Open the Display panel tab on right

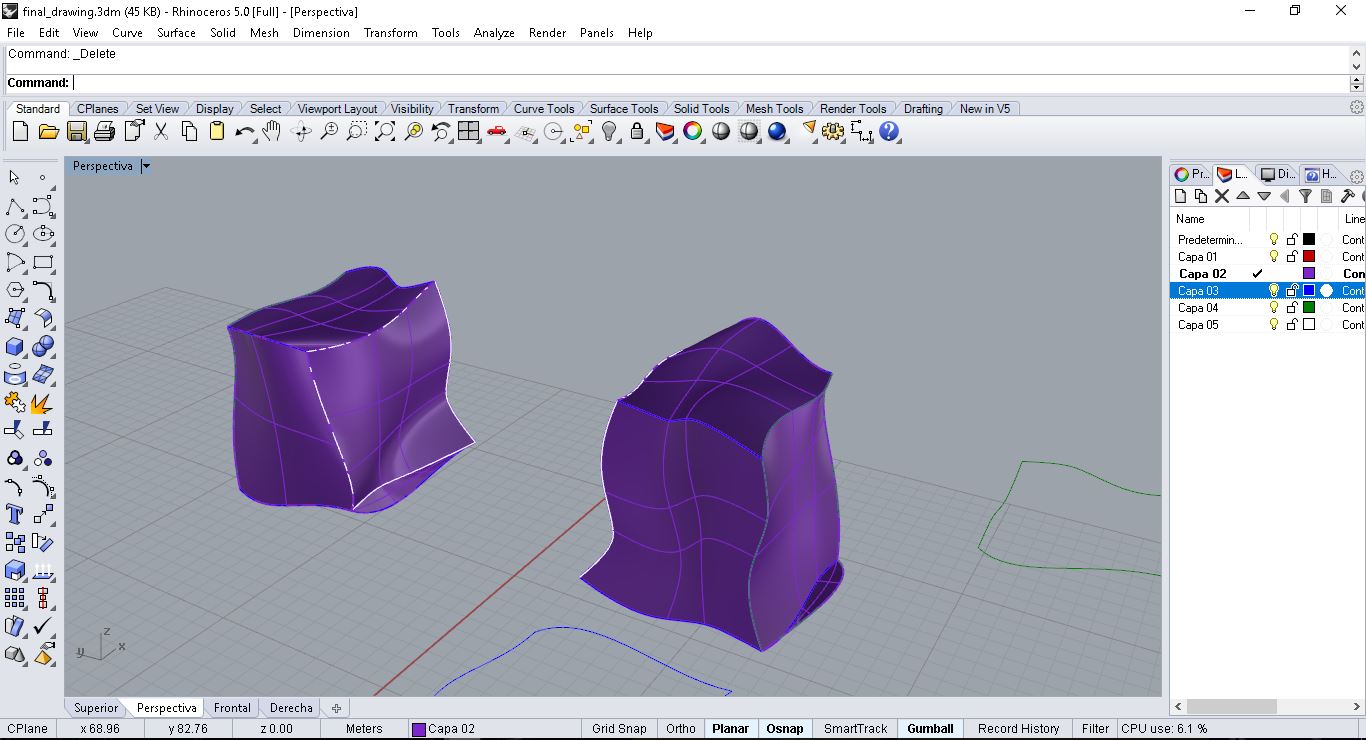1277,174
